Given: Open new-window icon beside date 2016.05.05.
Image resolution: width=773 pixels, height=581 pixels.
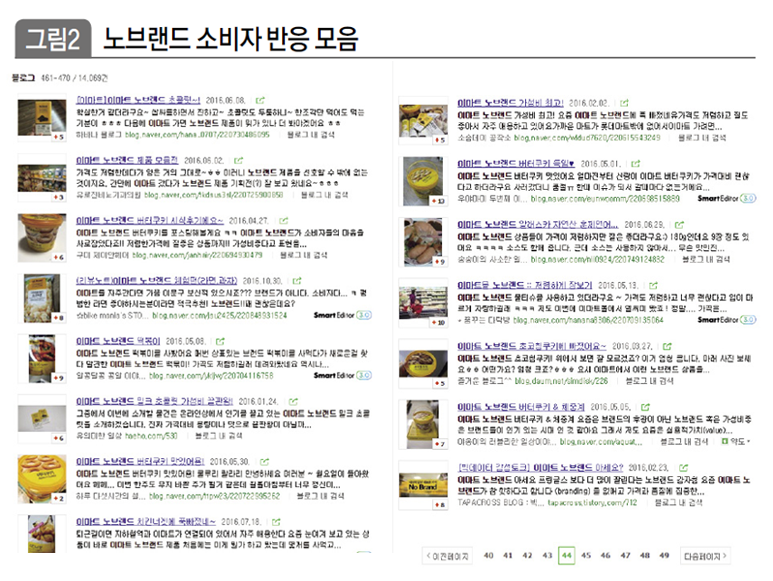Looking at the screenshot, I should 645,407.
